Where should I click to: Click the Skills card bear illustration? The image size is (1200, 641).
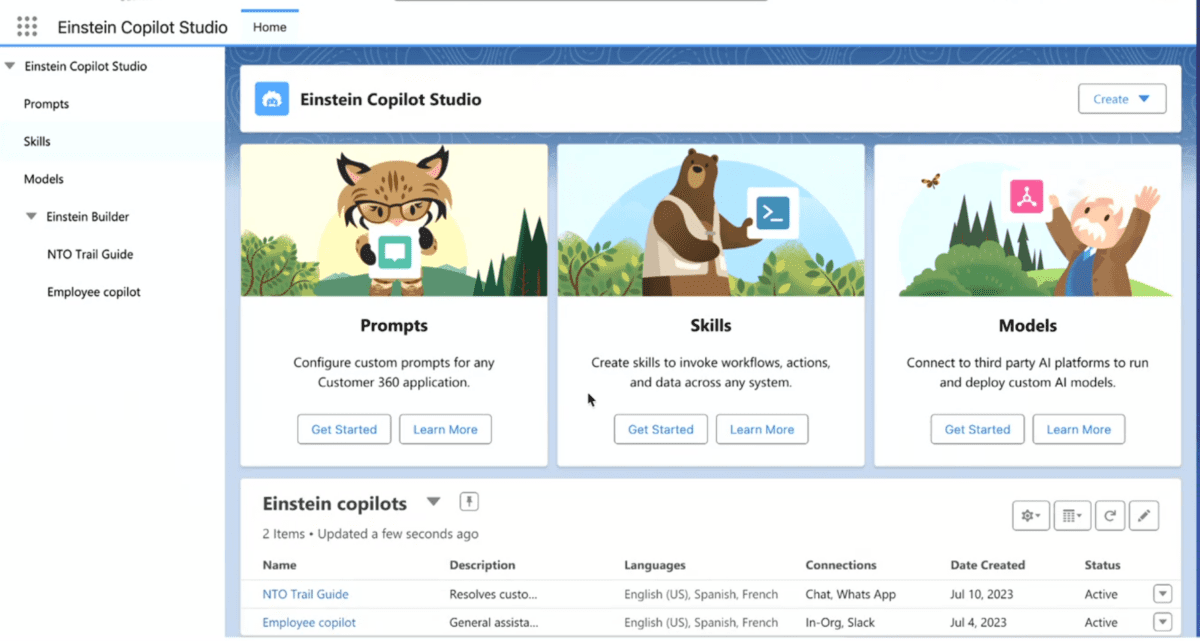coord(711,220)
